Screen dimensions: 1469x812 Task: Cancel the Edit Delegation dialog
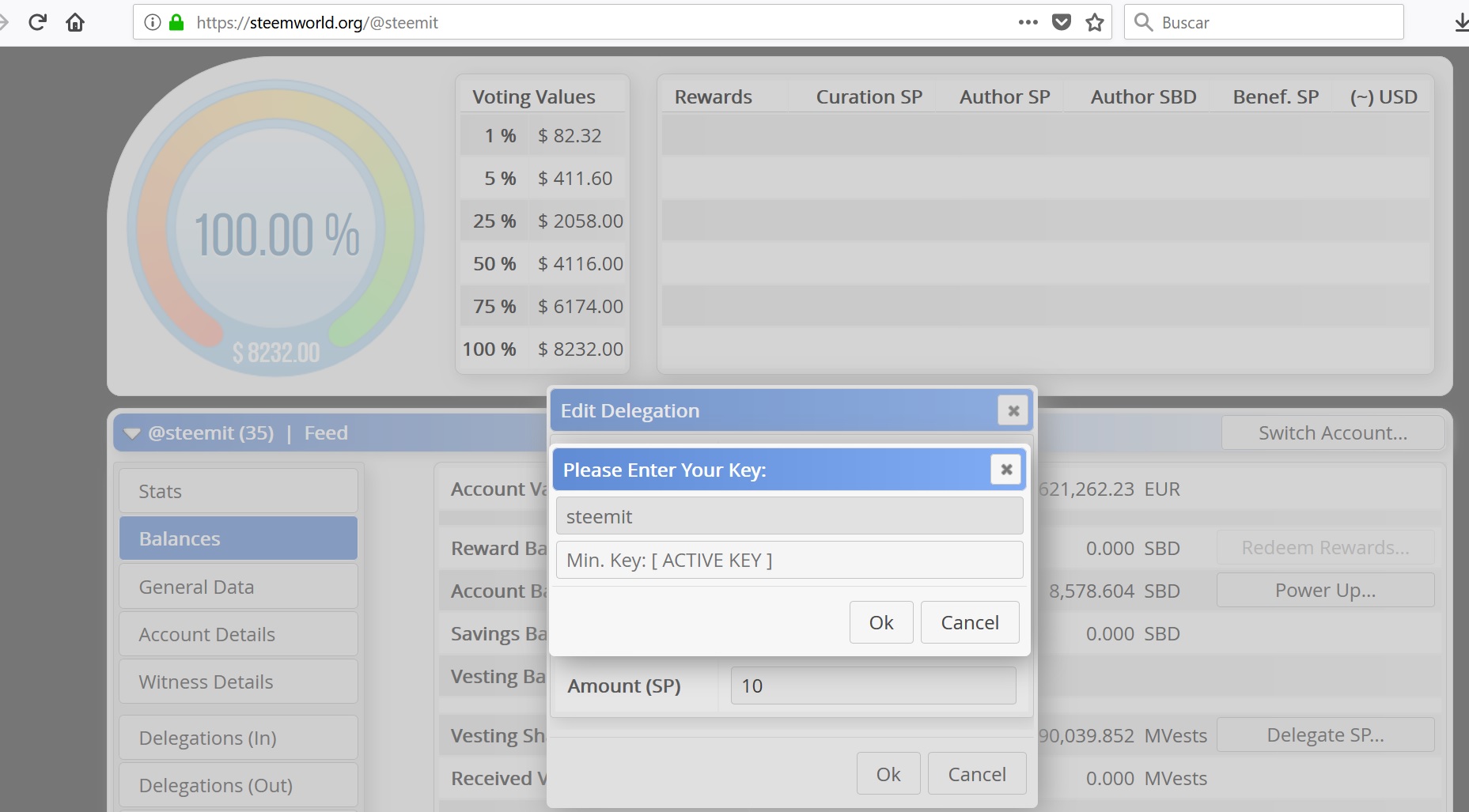click(x=977, y=774)
